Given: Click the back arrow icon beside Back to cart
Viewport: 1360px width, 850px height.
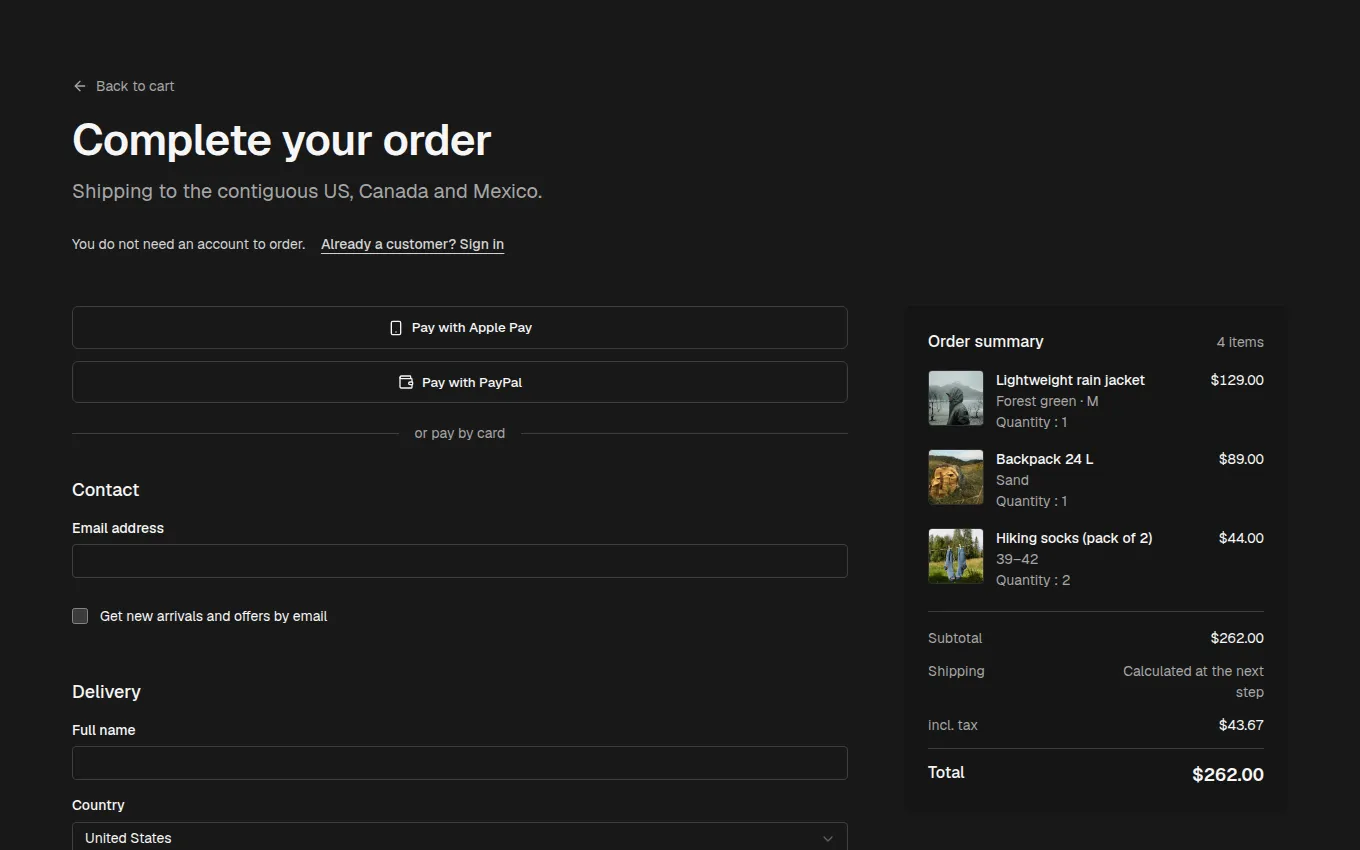Looking at the screenshot, I should [80, 86].
